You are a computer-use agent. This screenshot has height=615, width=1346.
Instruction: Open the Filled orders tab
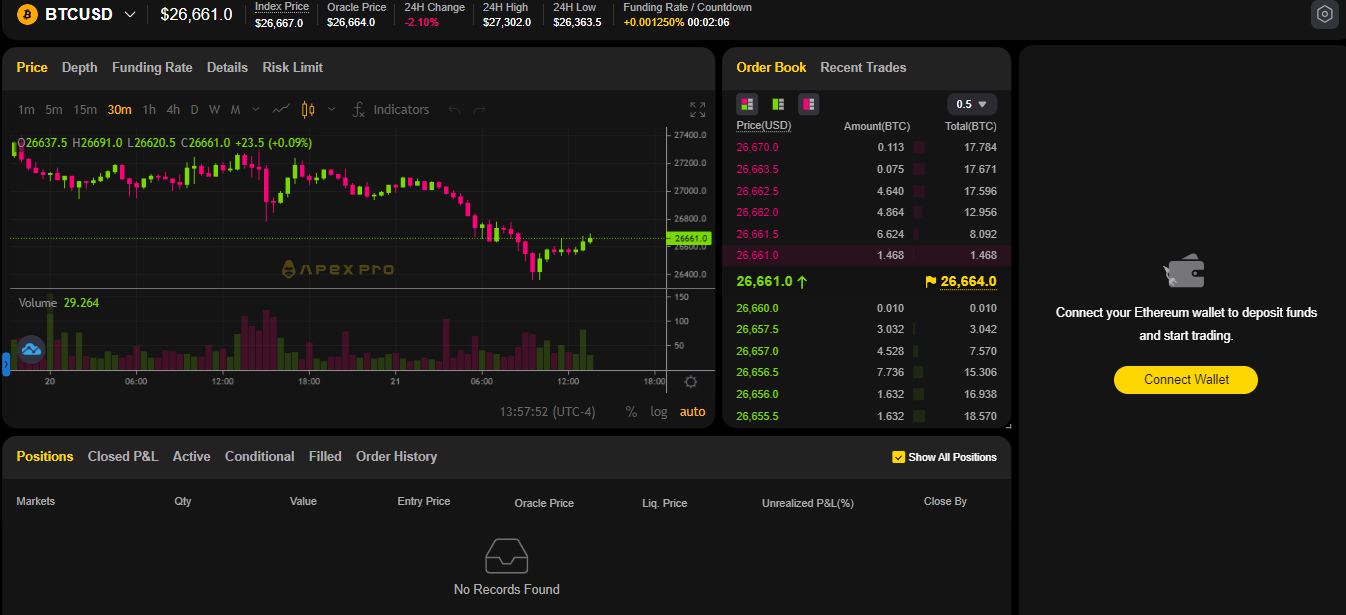click(x=325, y=456)
